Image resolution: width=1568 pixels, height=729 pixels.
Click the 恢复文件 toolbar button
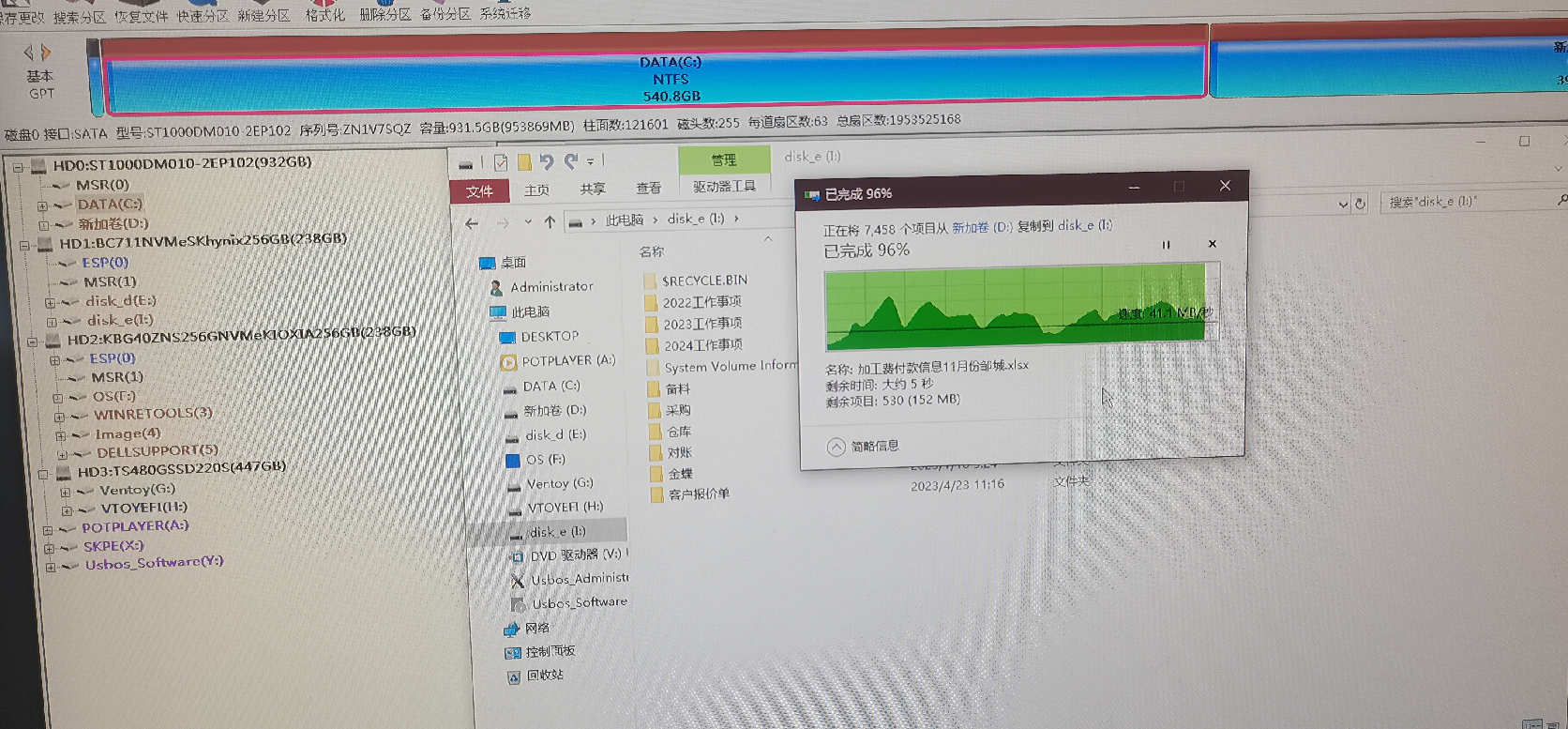click(141, 16)
